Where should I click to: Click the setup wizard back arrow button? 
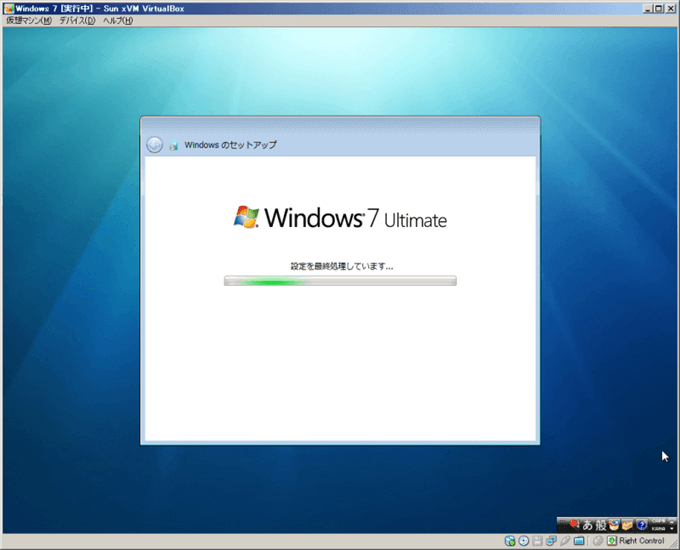[x=154, y=145]
